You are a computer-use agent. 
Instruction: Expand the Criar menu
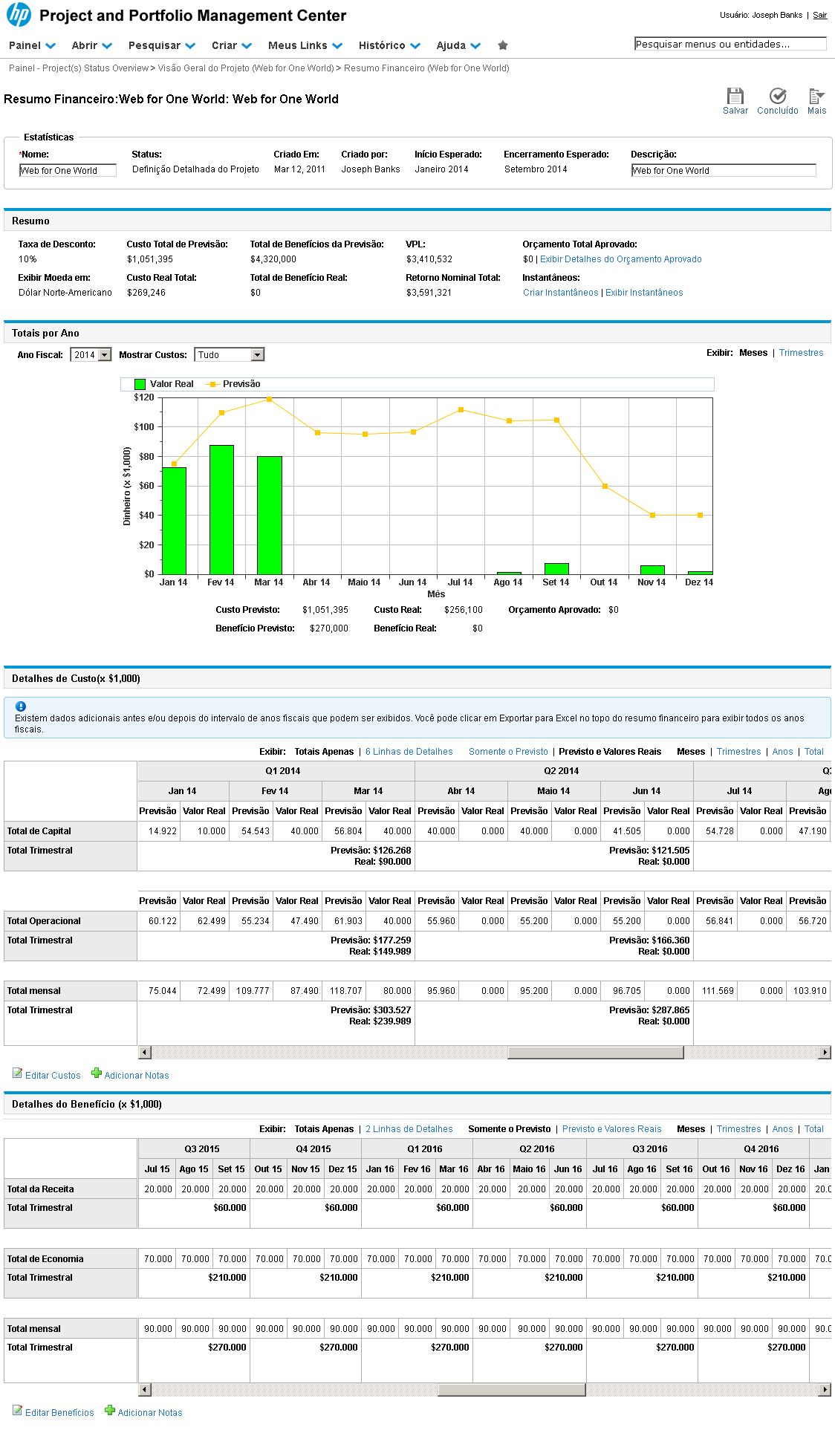coord(231,45)
